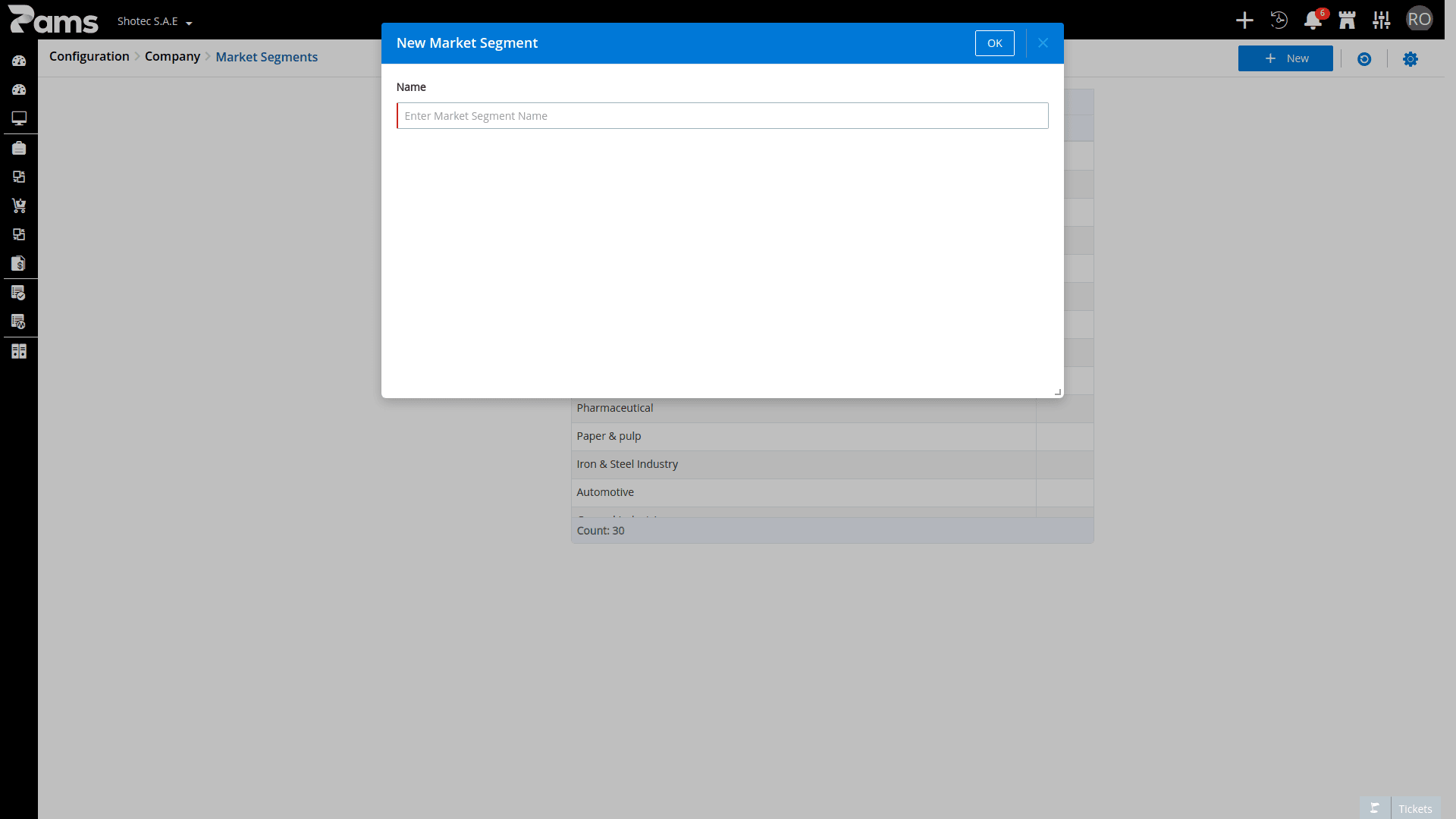Select the monitor icon in the sidebar
1456x819 pixels.
click(19, 118)
